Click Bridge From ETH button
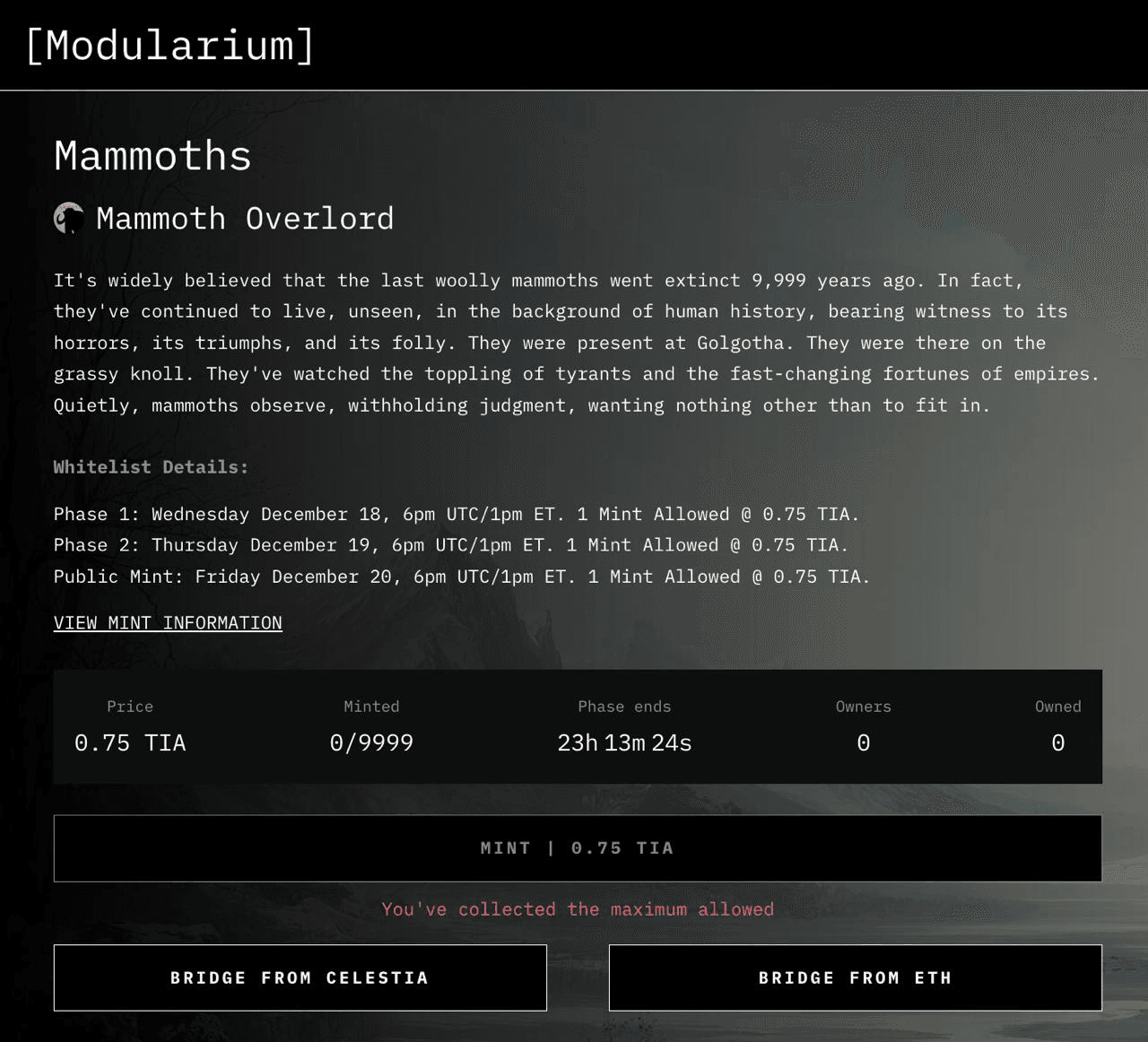Viewport: 1148px width, 1042px height. (856, 977)
